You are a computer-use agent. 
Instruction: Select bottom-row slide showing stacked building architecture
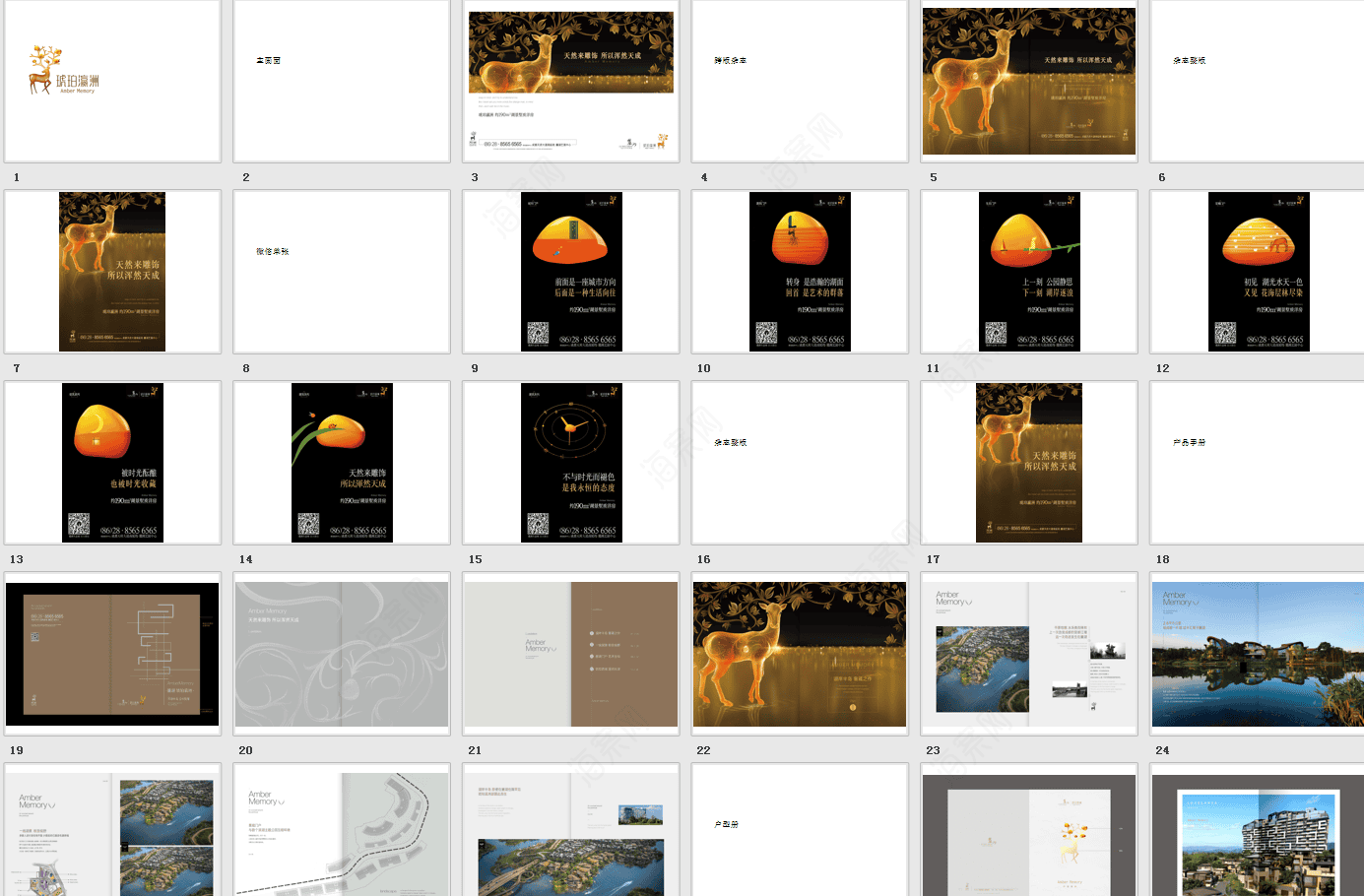tap(1258, 830)
